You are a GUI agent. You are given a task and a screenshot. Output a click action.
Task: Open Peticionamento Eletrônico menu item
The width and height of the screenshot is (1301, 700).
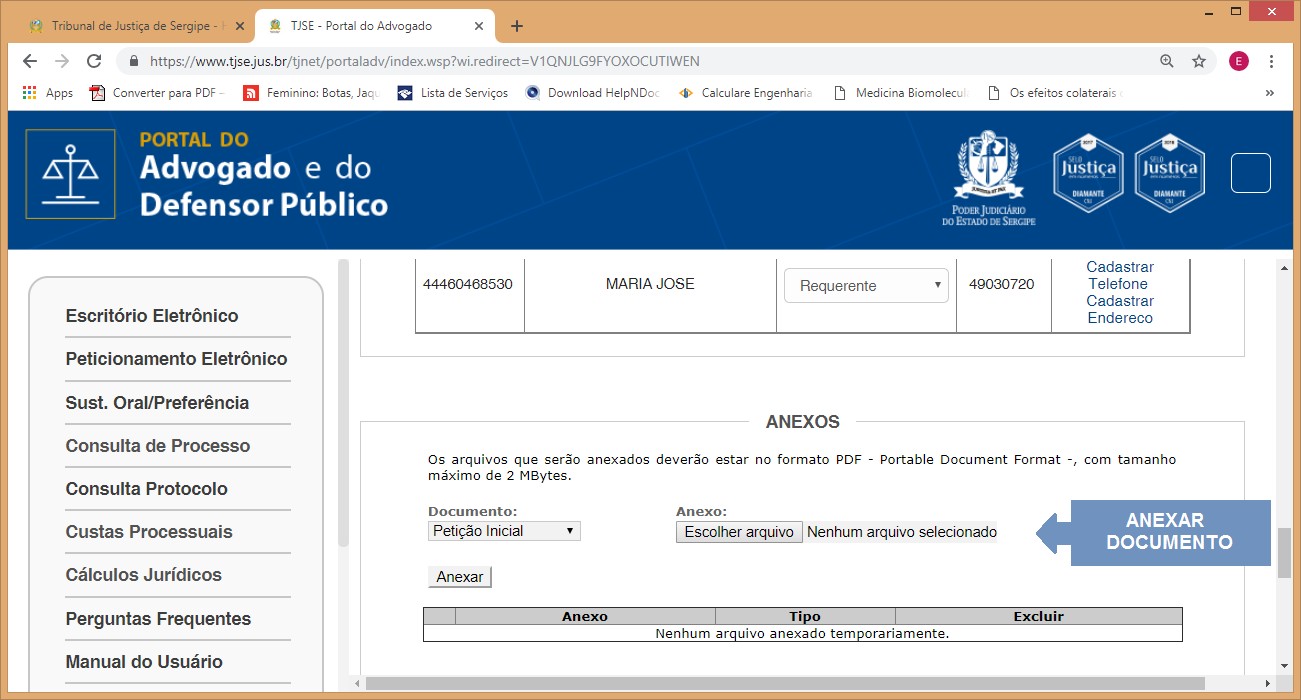(x=176, y=359)
